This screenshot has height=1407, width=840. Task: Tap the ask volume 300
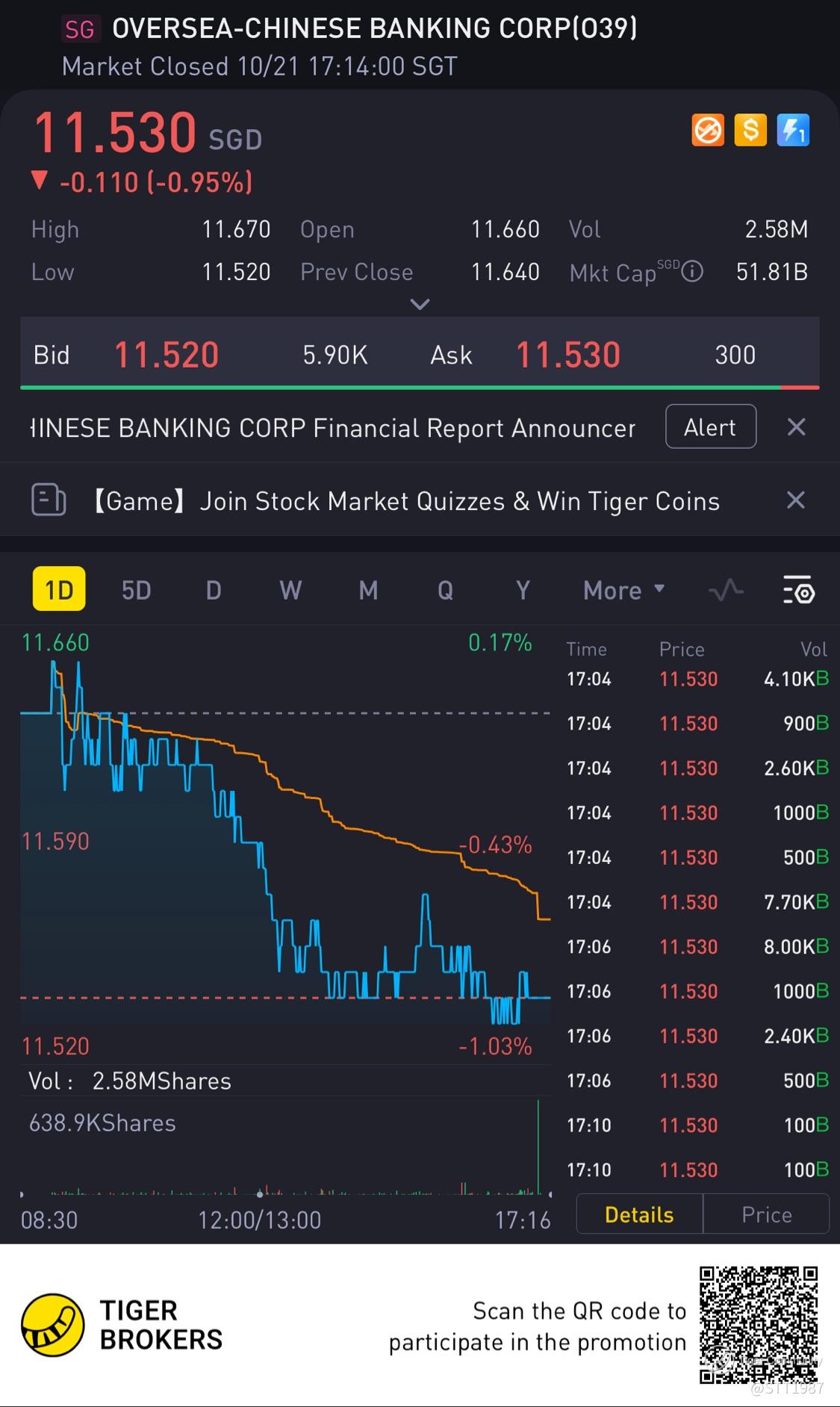tap(735, 355)
